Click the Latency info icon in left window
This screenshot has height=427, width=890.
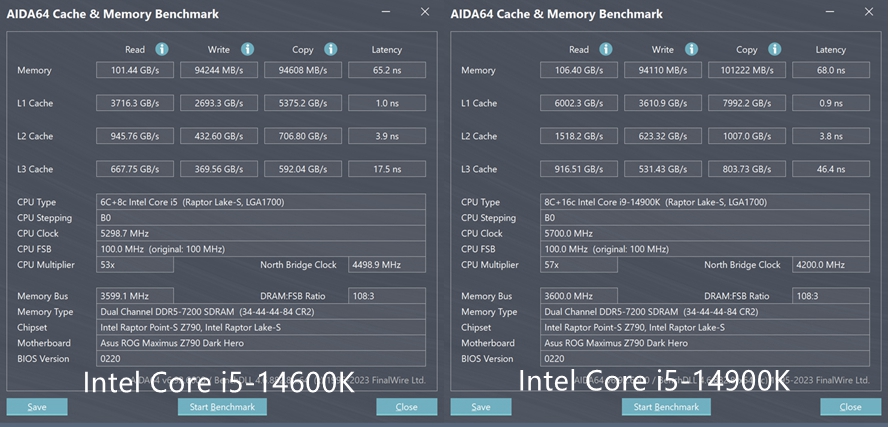pyautogui.click(x=387, y=49)
